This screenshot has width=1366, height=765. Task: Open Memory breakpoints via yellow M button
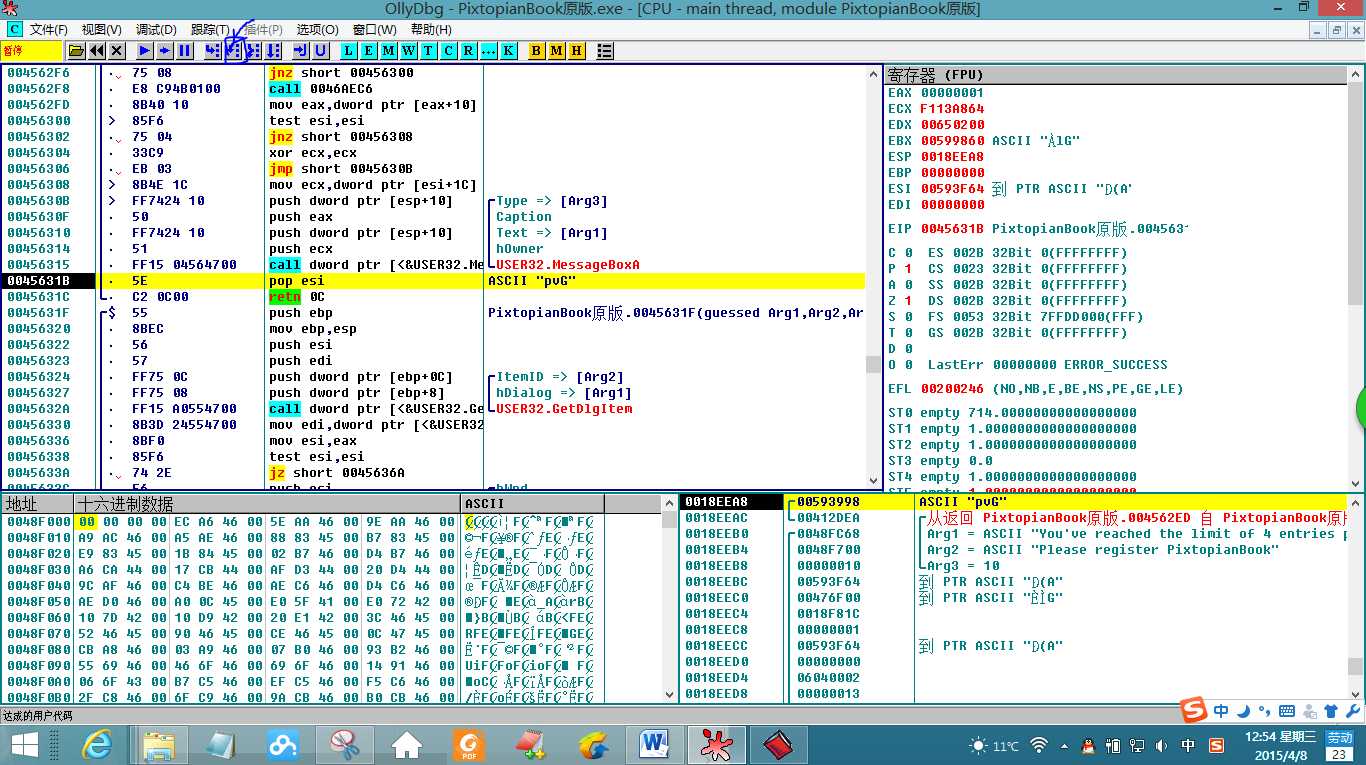[556, 50]
